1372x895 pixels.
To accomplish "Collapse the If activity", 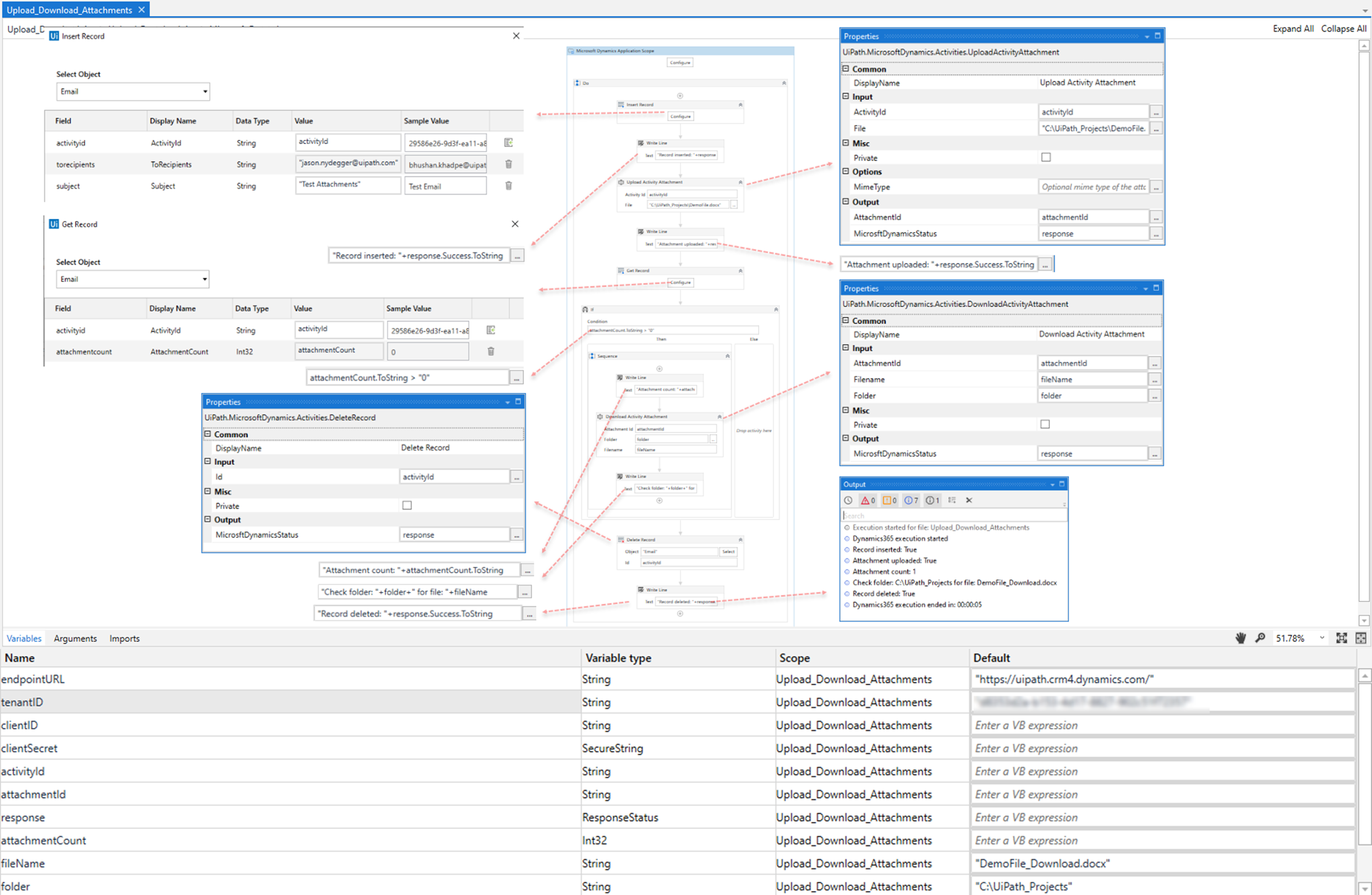I will pyautogui.click(x=776, y=309).
